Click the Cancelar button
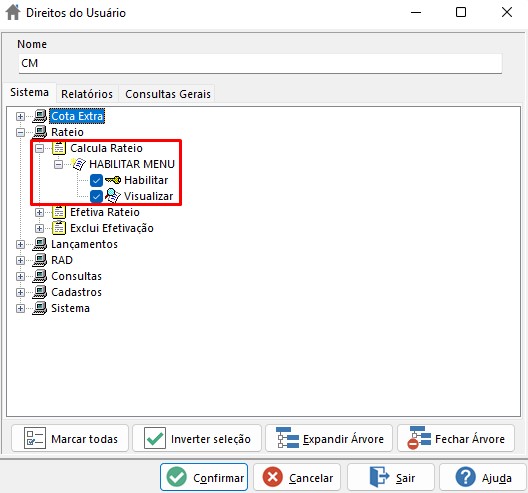Image resolution: width=528 pixels, height=493 pixels. (297, 478)
